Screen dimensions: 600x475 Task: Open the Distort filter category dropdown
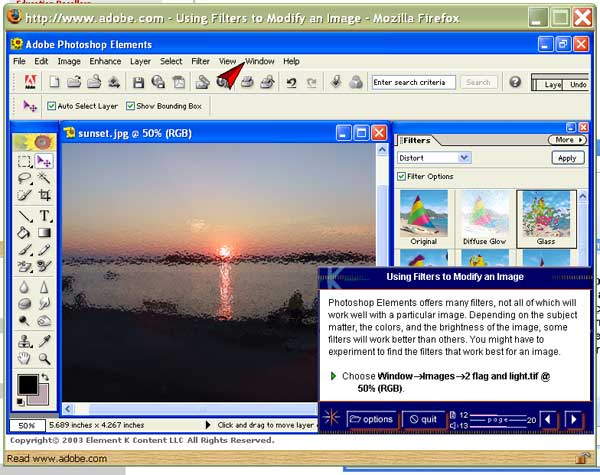point(464,158)
